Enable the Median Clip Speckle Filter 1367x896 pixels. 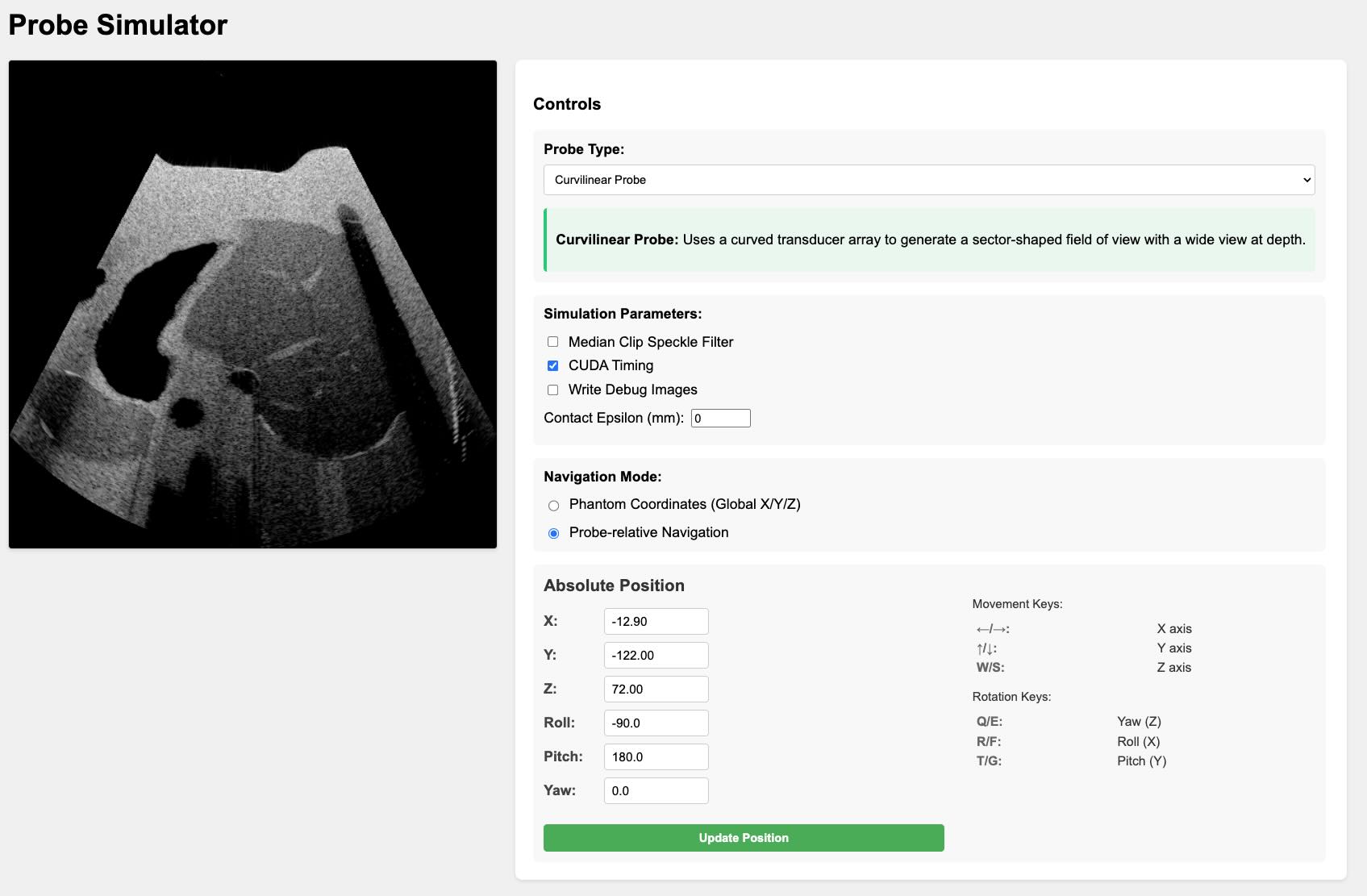click(552, 341)
